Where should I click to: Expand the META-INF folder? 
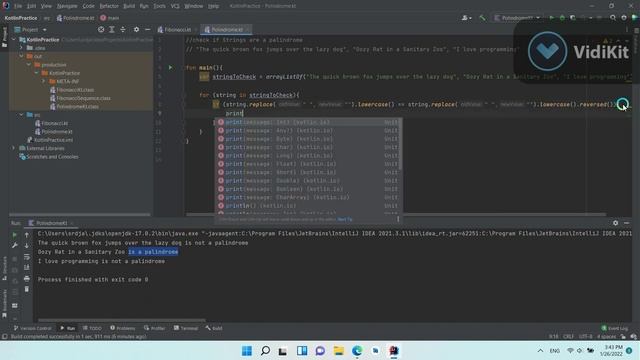pos(44,81)
